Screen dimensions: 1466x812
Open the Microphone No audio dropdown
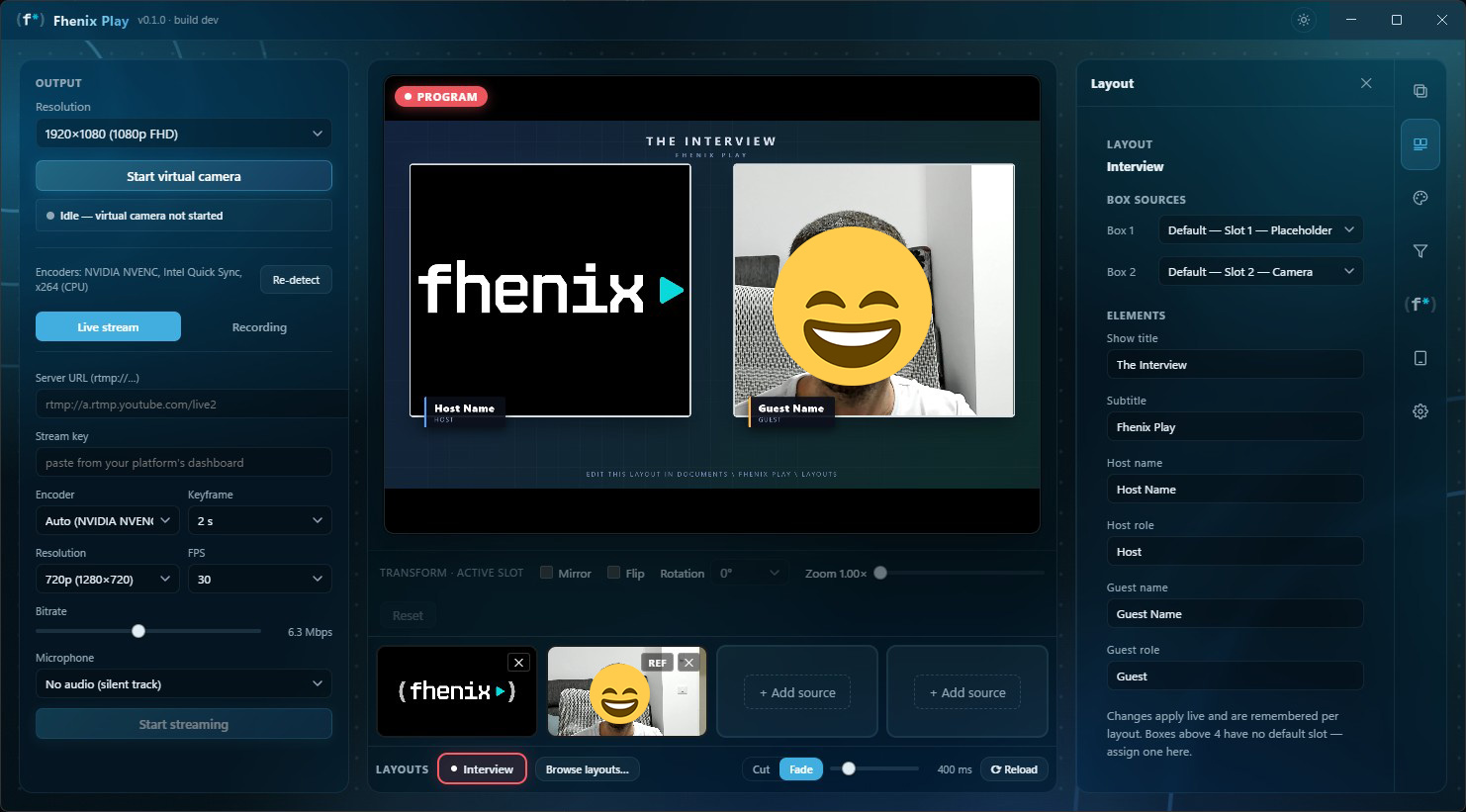(x=184, y=684)
